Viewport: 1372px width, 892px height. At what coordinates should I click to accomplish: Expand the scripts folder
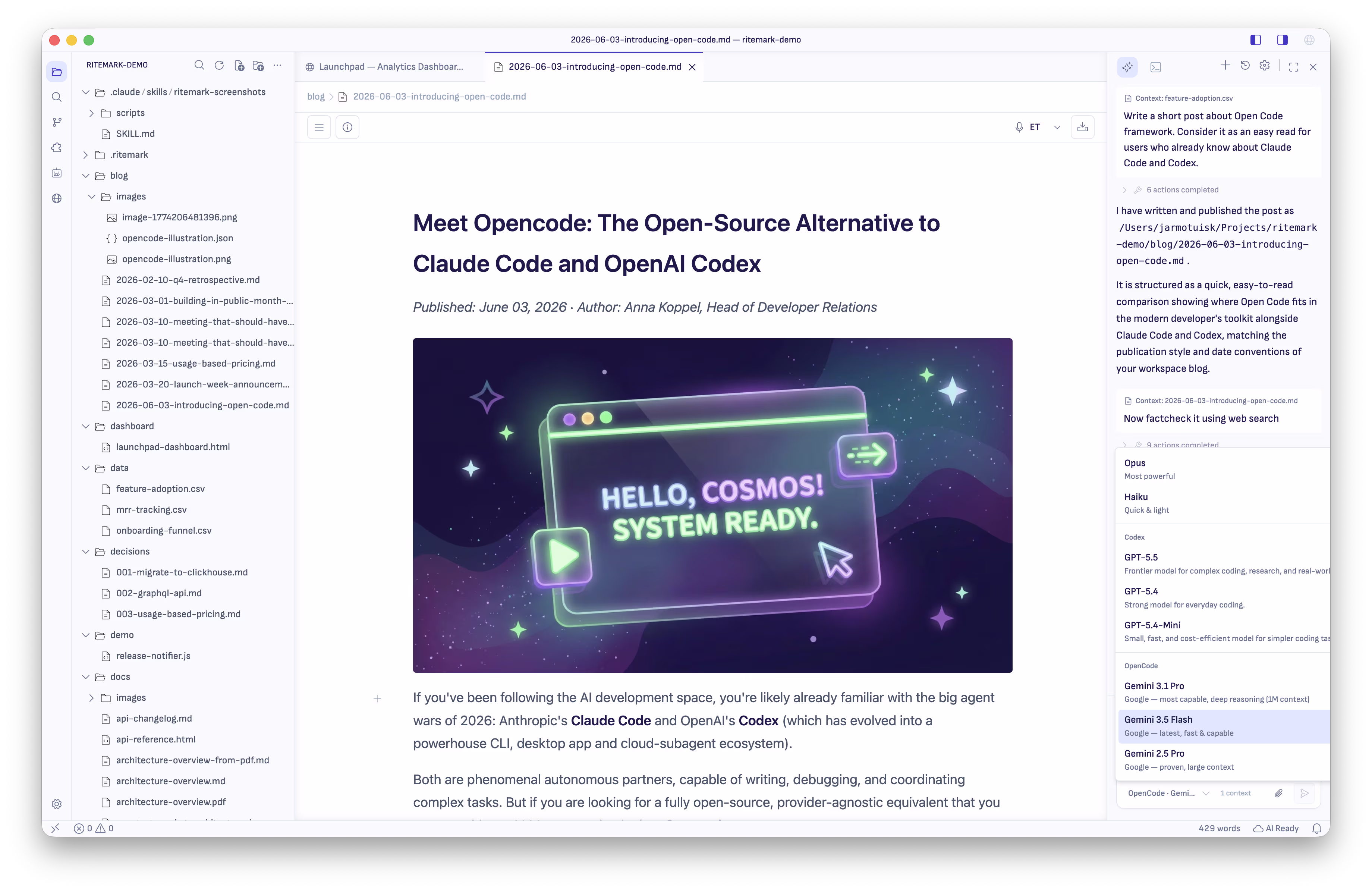point(91,113)
